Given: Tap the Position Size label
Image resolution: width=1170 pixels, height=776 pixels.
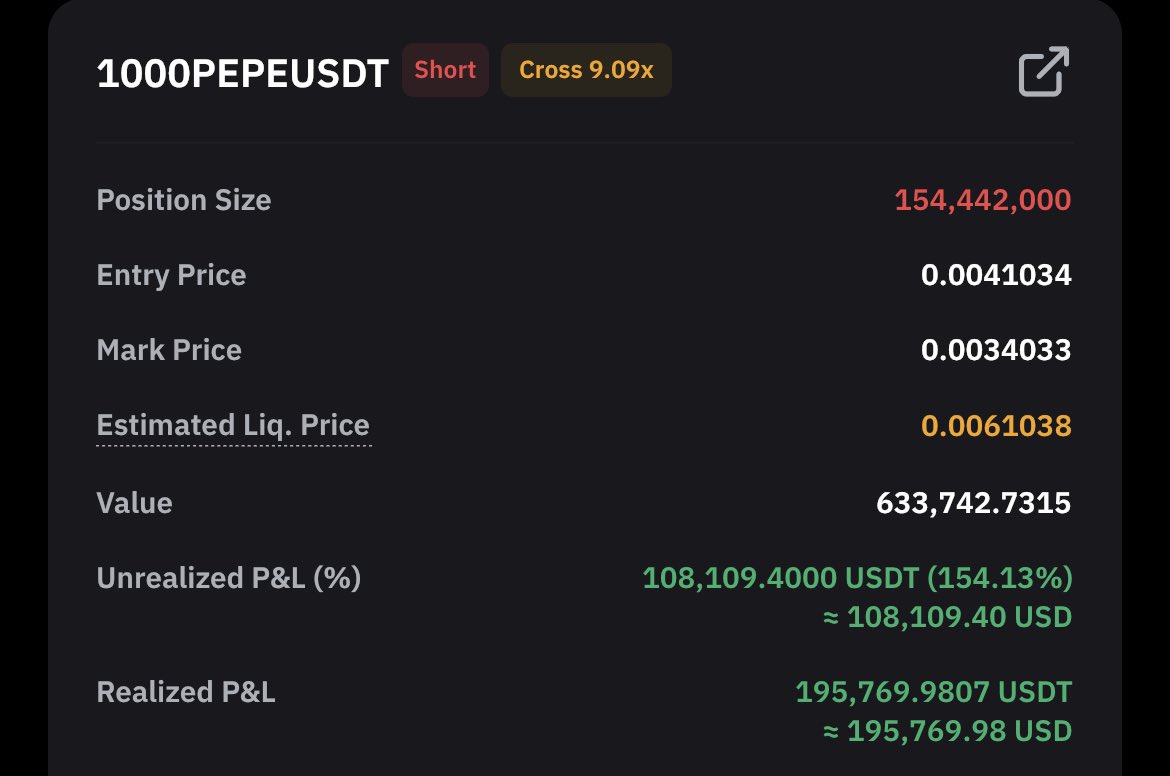Looking at the screenshot, I should (x=184, y=200).
